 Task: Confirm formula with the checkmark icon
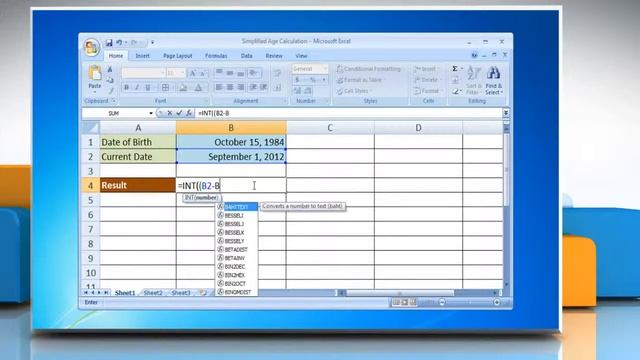[x=179, y=113]
